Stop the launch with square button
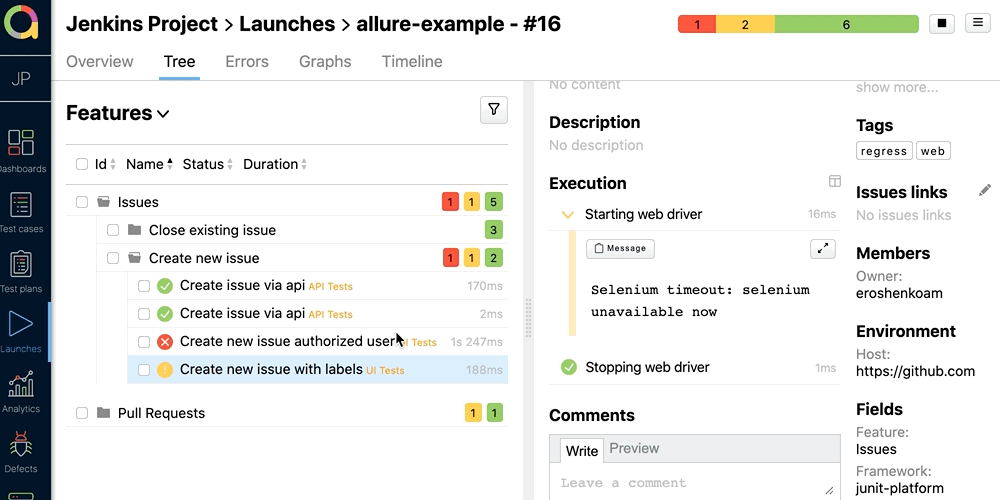This screenshot has width=1000, height=500. coord(941,24)
